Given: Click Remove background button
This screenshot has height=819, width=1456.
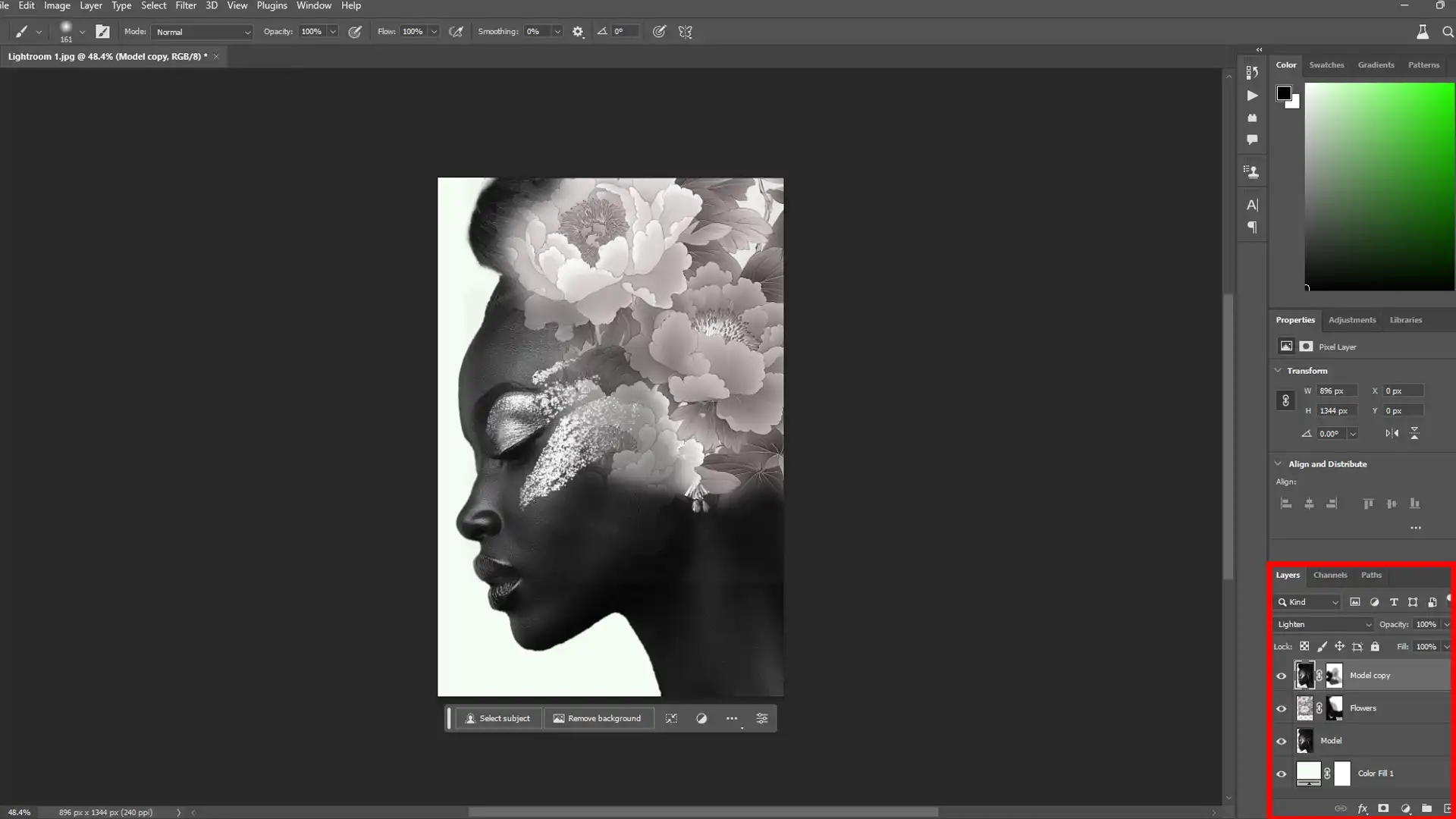Looking at the screenshot, I should (x=598, y=718).
